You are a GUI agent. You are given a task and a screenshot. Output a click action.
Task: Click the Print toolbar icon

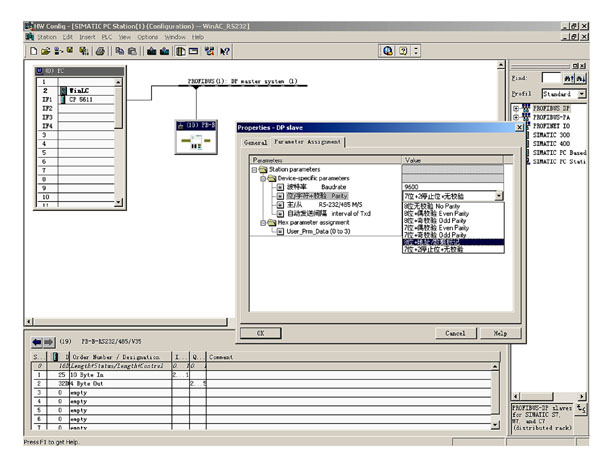coord(100,51)
